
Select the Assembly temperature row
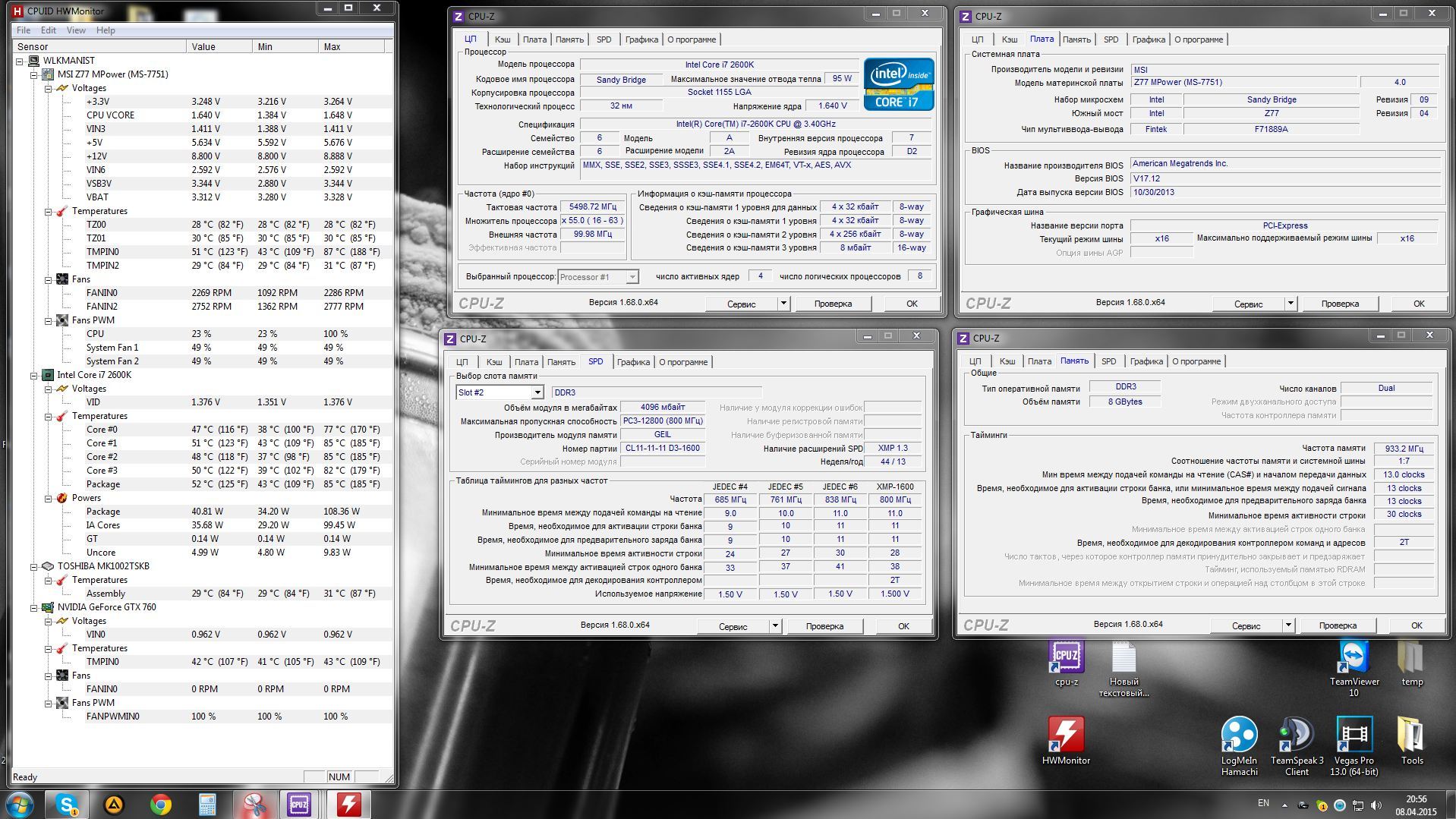tap(202, 594)
